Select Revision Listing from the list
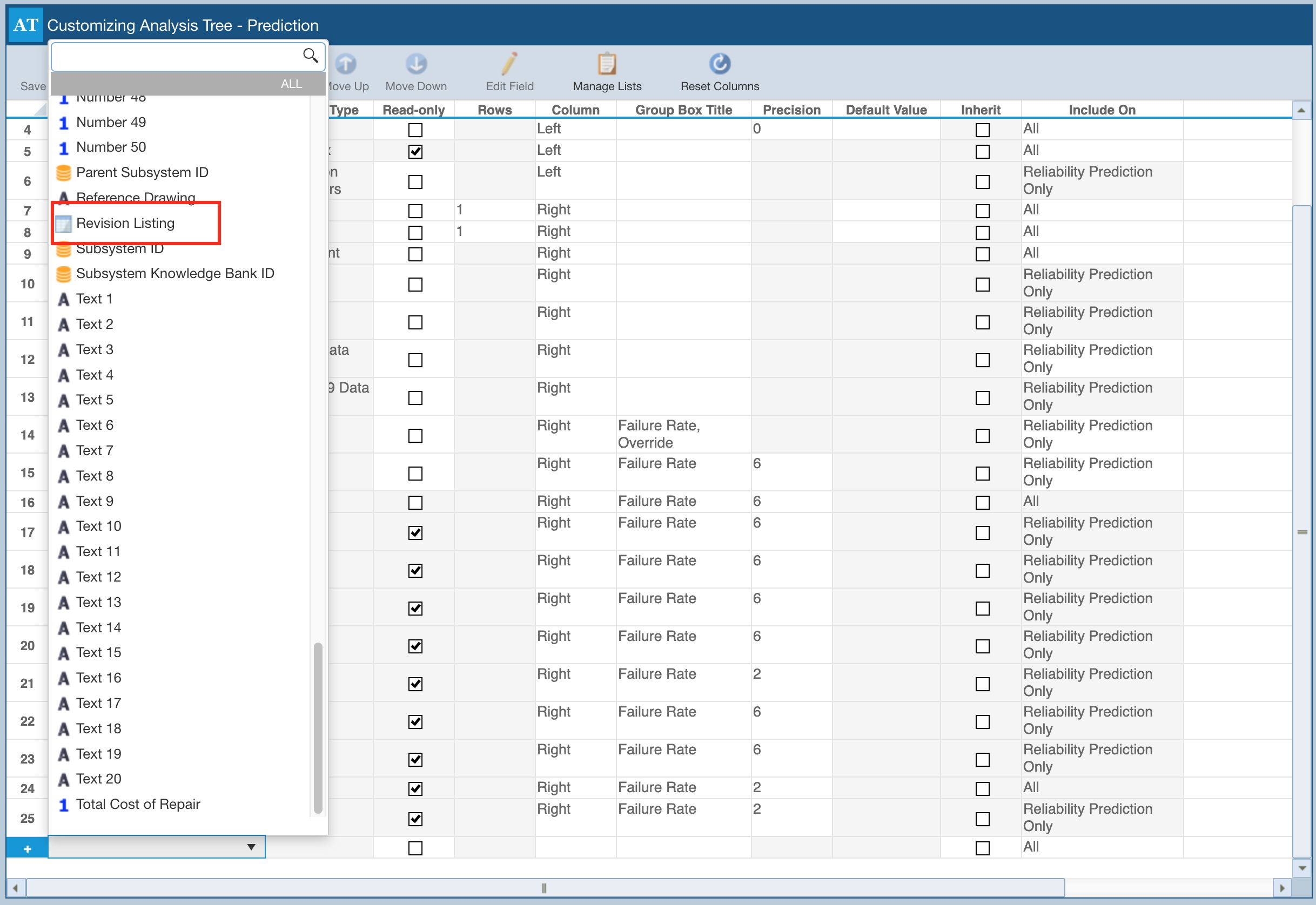 (125, 224)
